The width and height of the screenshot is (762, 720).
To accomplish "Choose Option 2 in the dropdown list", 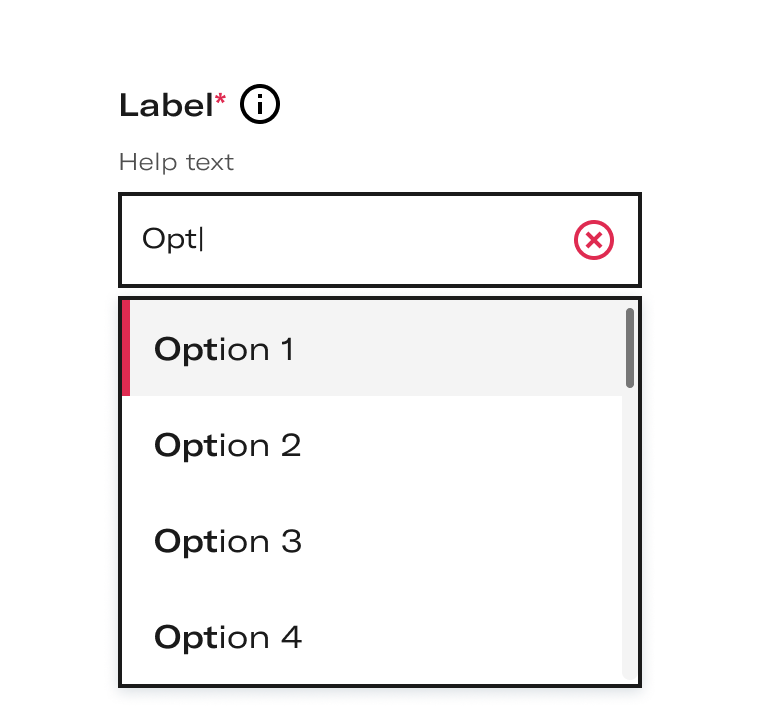I will click(372, 444).
